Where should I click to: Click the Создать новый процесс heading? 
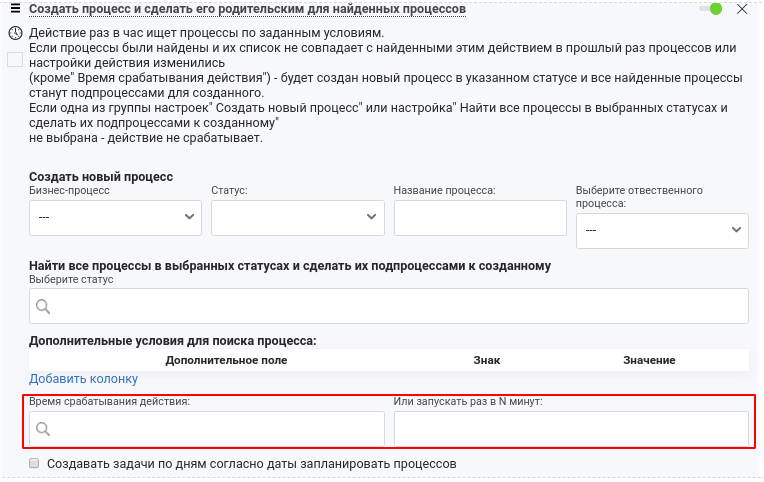pos(101,176)
